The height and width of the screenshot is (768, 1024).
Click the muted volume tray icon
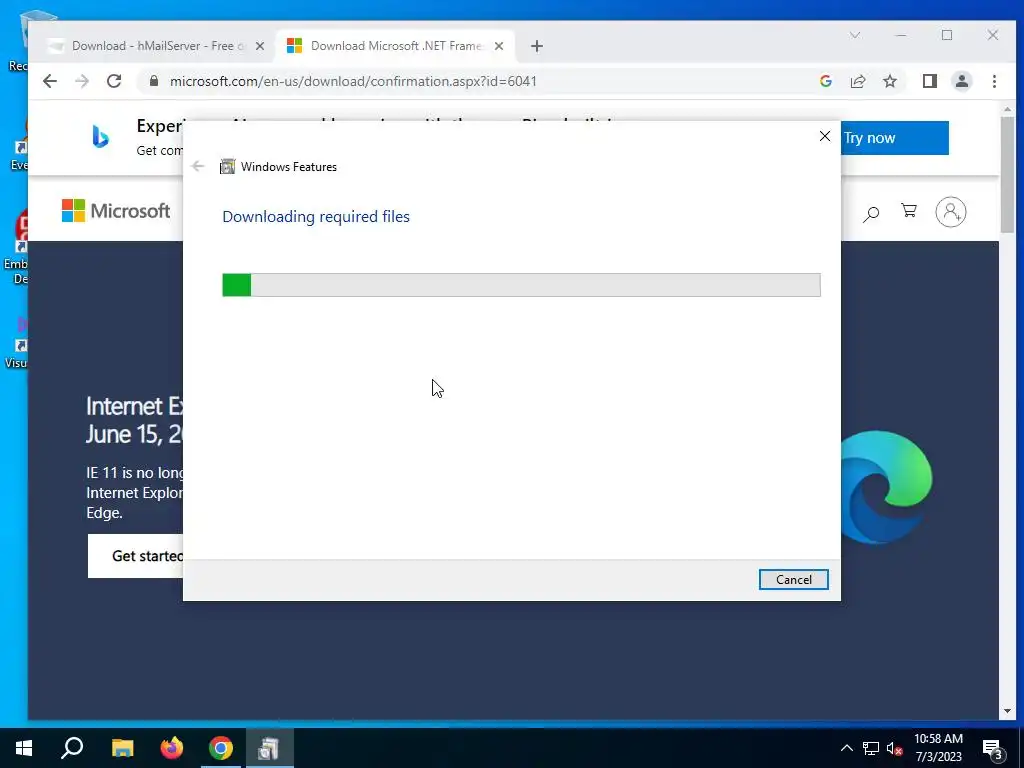(894, 748)
